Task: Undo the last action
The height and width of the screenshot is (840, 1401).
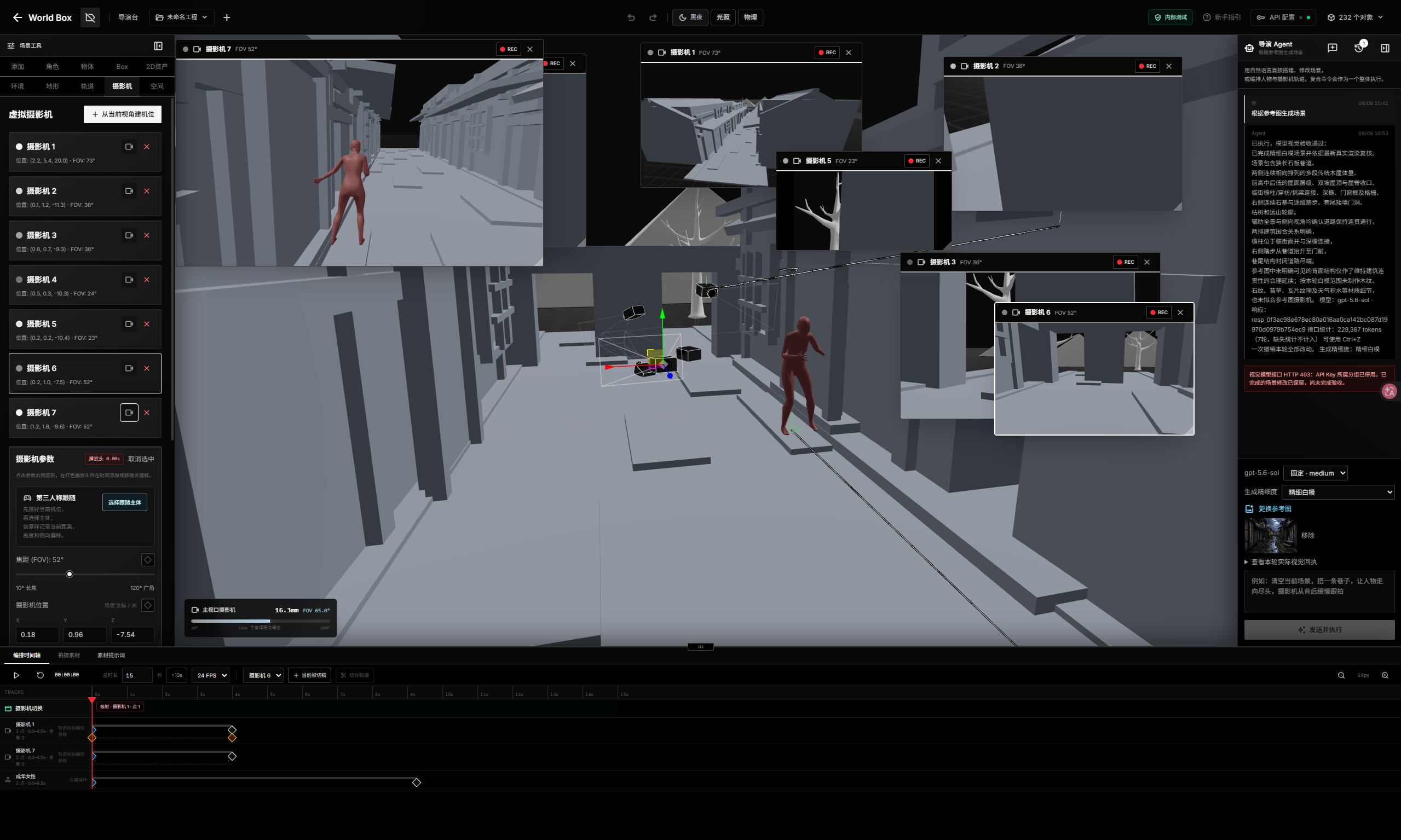Action: (x=631, y=18)
